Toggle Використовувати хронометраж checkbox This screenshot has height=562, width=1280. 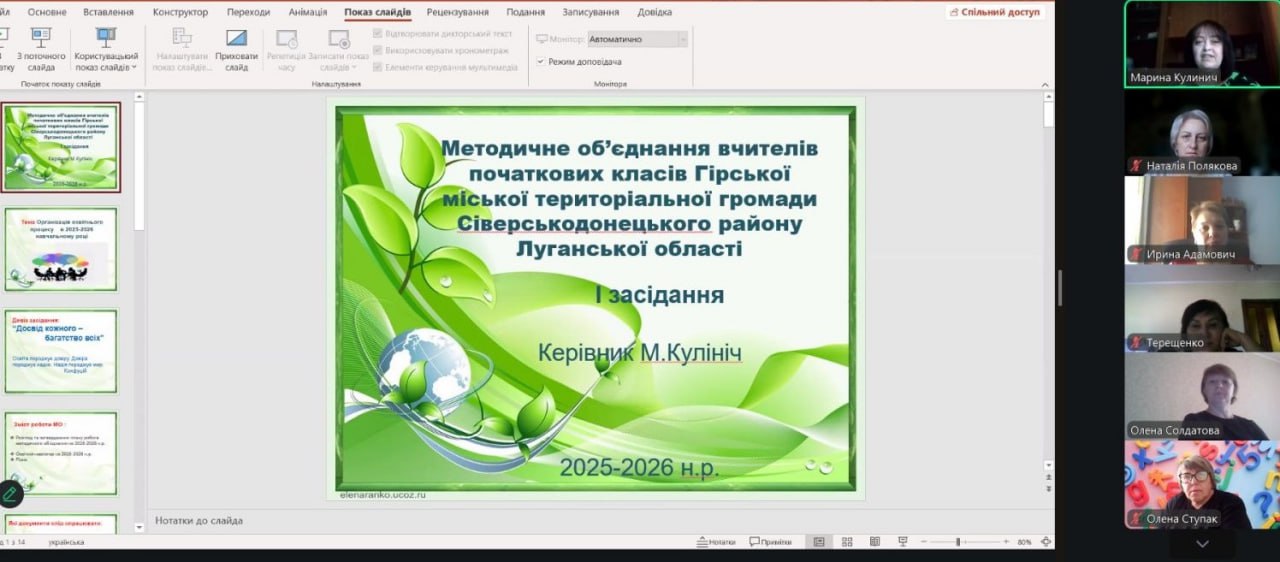click(x=377, y=50)
